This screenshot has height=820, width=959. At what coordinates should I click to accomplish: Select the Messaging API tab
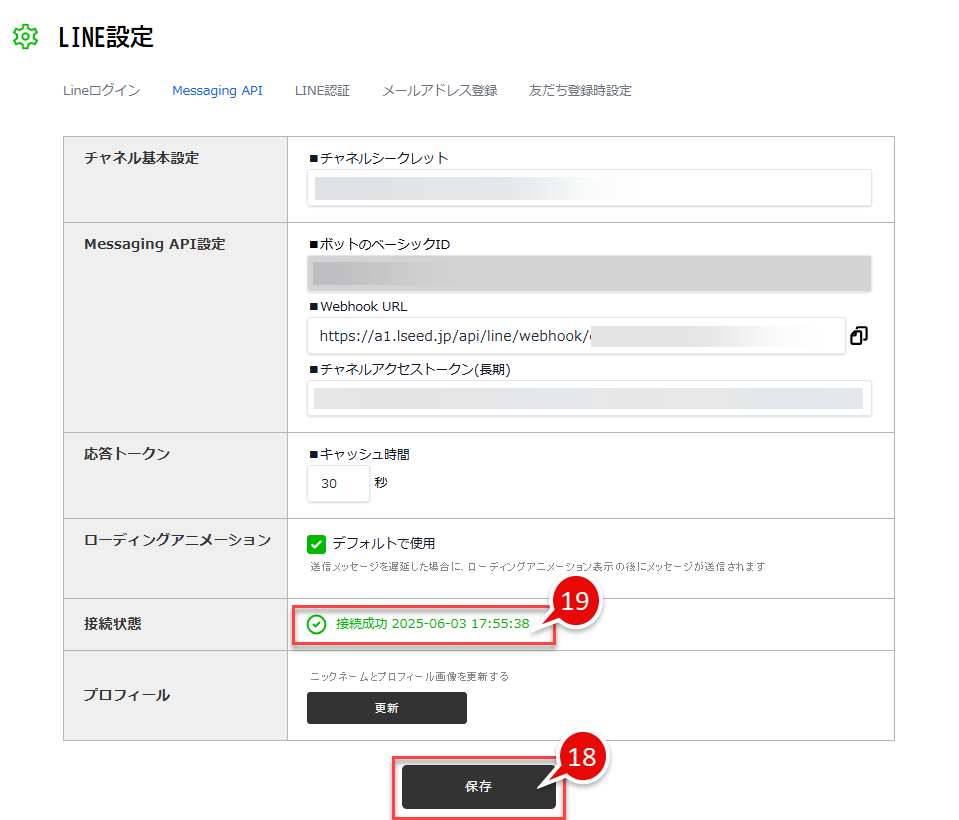(217, 90)
